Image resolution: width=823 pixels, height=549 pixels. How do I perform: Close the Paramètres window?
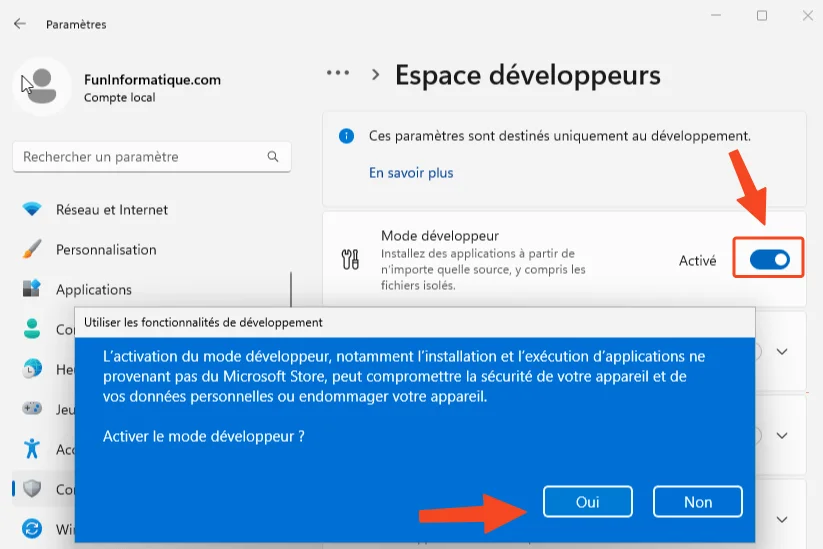[808, 16]
